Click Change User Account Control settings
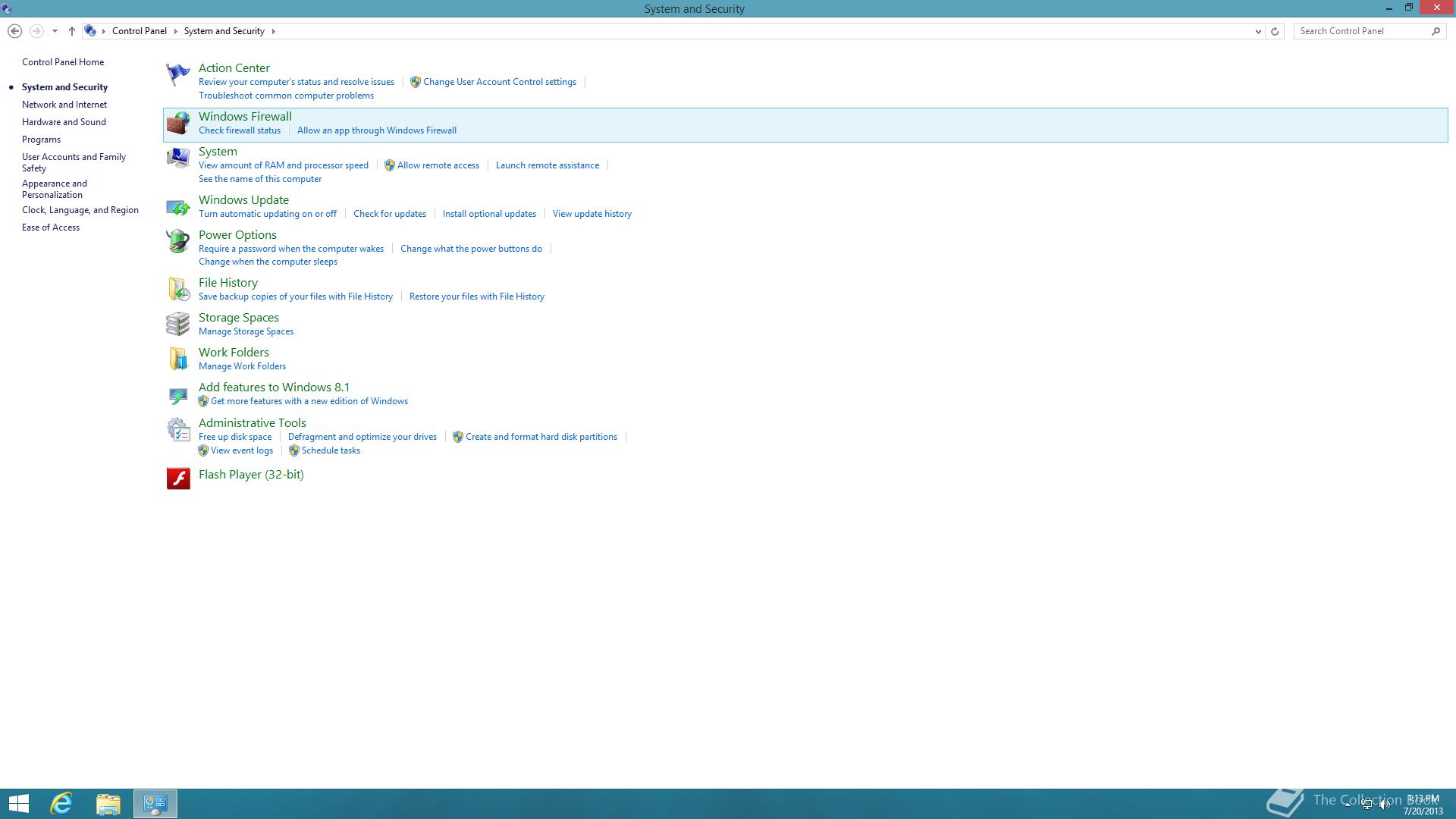The height and width of the screenshot is (819, 1456). (x=500, y=82)
